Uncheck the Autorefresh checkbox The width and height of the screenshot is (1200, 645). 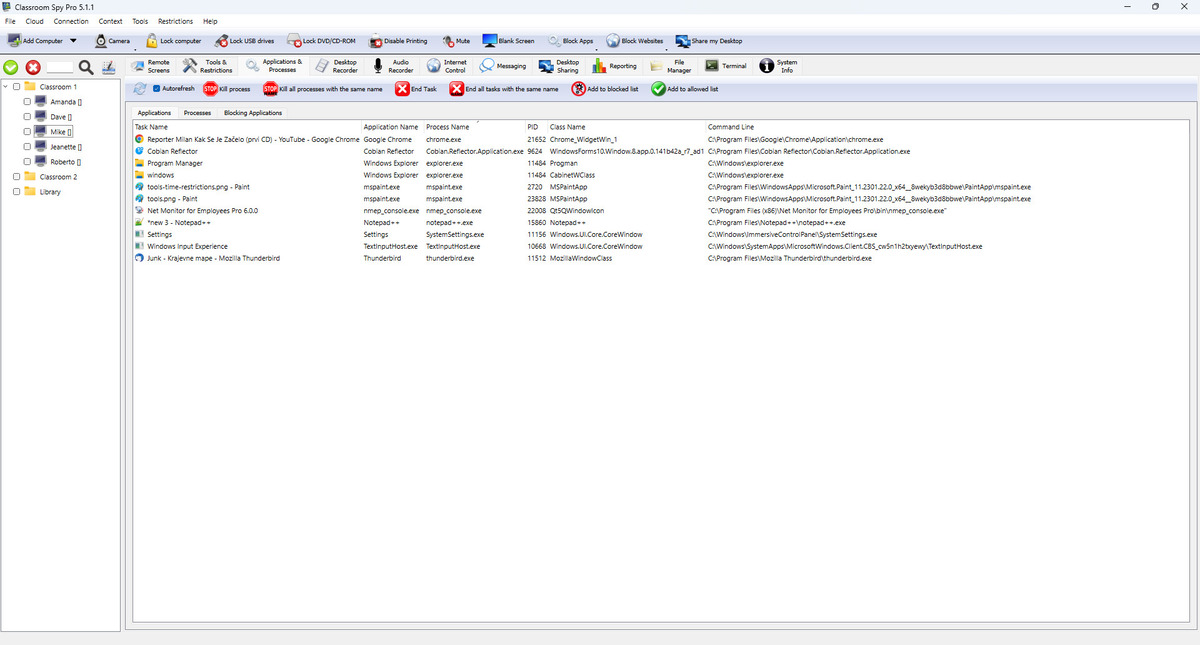(155, 89)
